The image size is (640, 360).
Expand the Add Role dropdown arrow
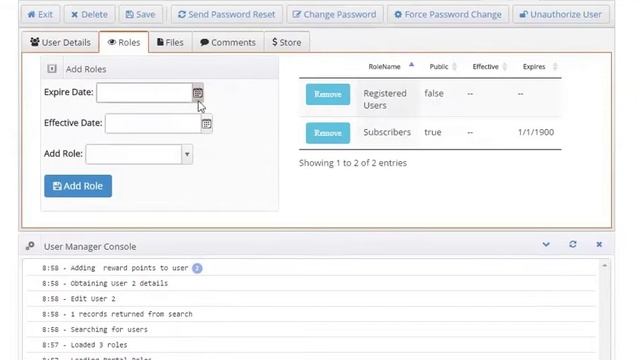pos(187,154)
